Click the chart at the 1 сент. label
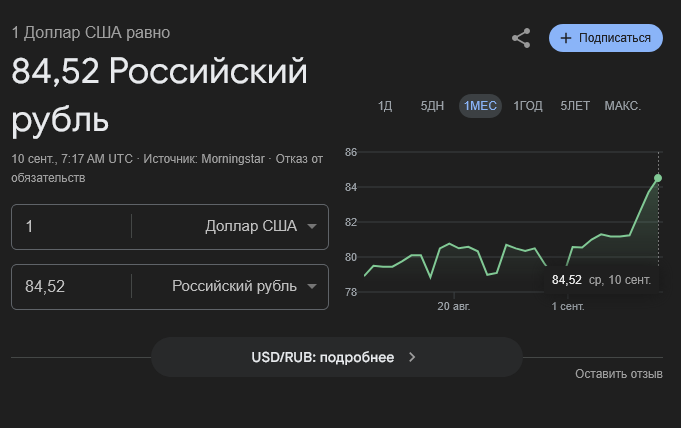The height and width of the screenshot is (428, 681). tap(568, 307)
